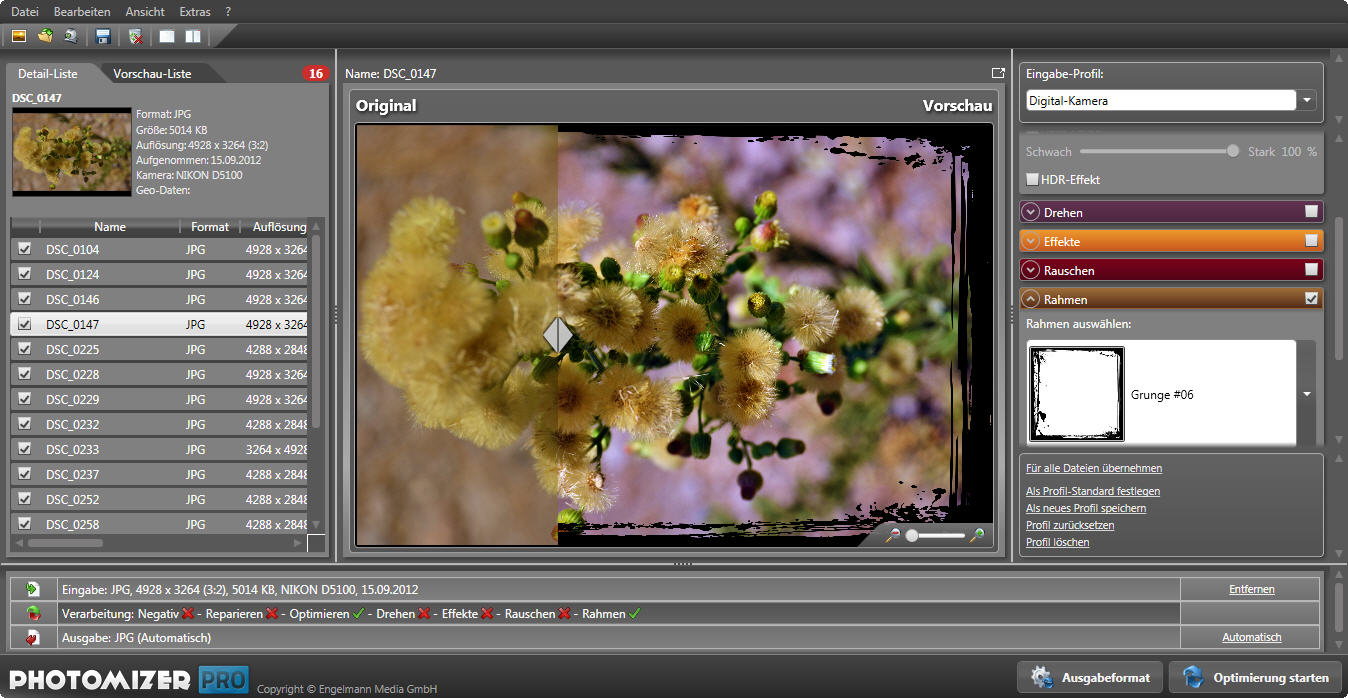Click the add image toolbar icon
Image resolution: width=1348 pixels, height=698 pixels.
point(19,36)
